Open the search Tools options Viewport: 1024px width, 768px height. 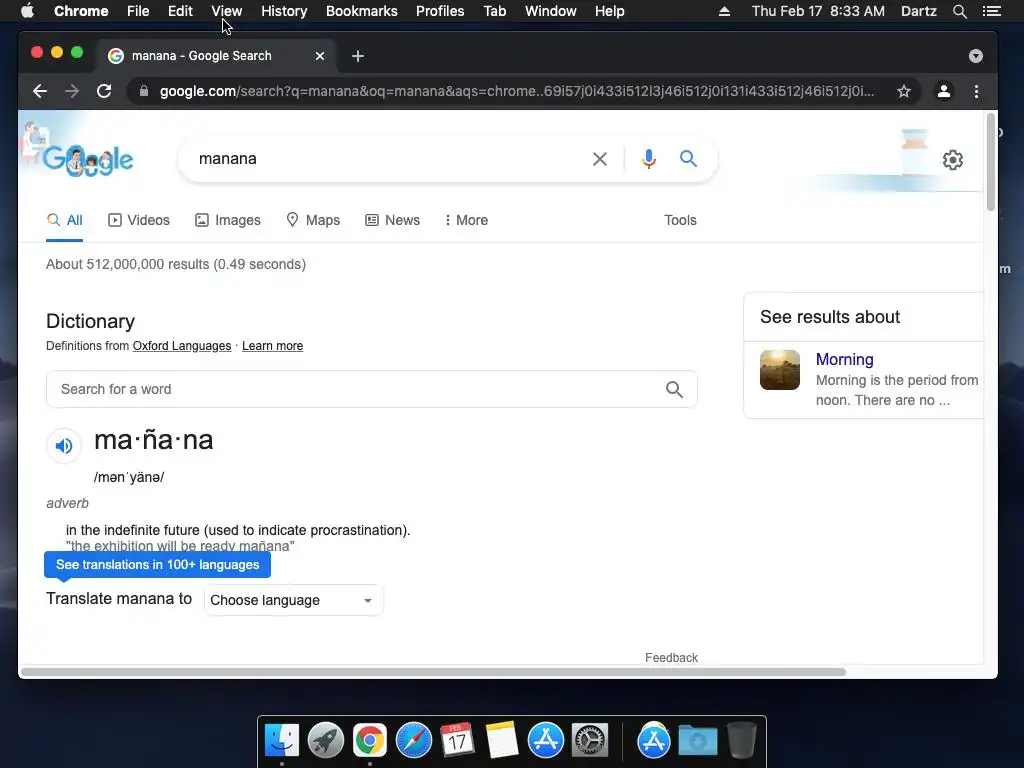tap(680, 221)
